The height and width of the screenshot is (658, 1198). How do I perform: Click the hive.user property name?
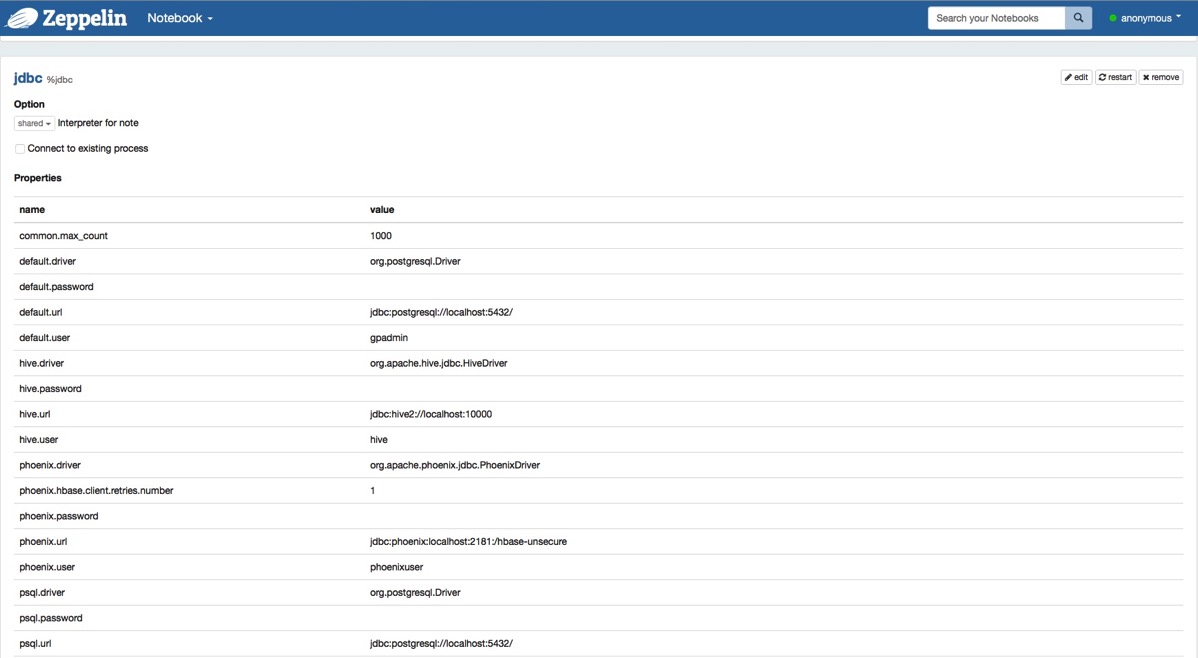[38, 440]
